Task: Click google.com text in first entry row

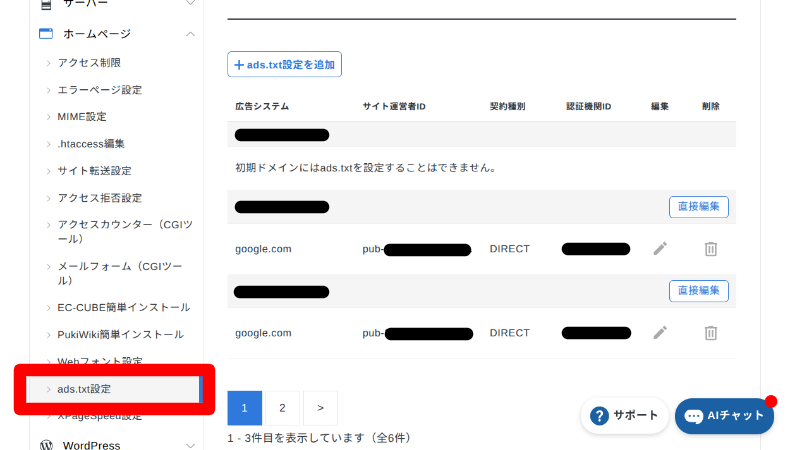Action: coord(263,249)
